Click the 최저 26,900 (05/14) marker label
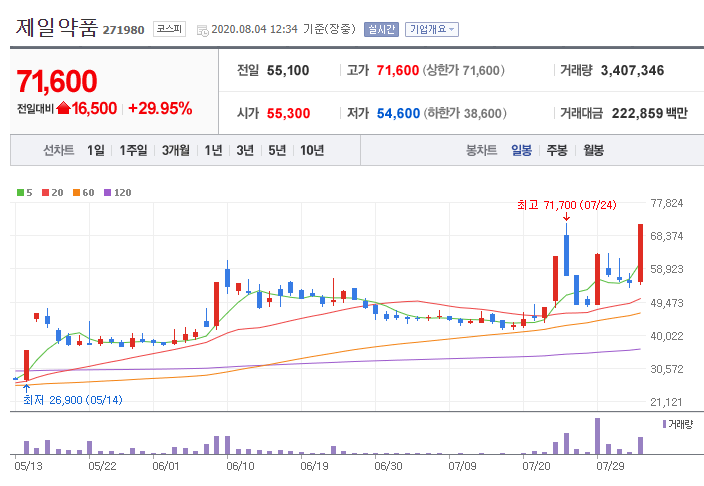This screenshot has width=704, height=486. click(x=72, y=400)
